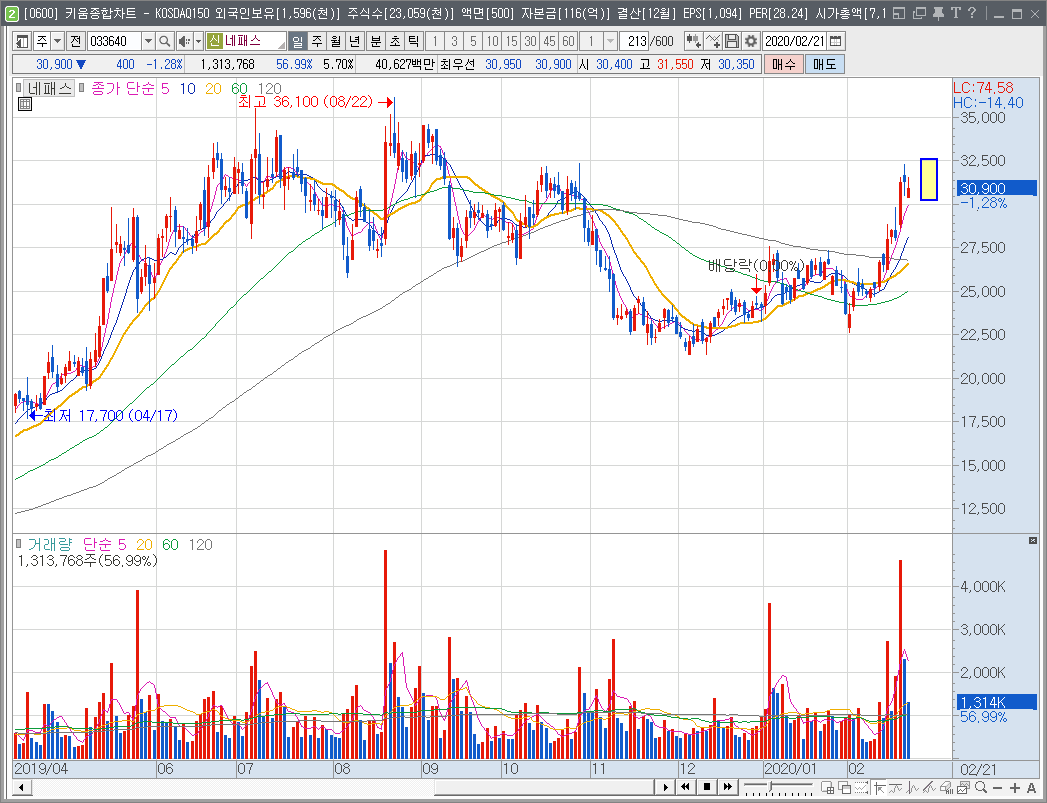
Task: Open the data grid table icon on chart
Action: tap(25, 104)
